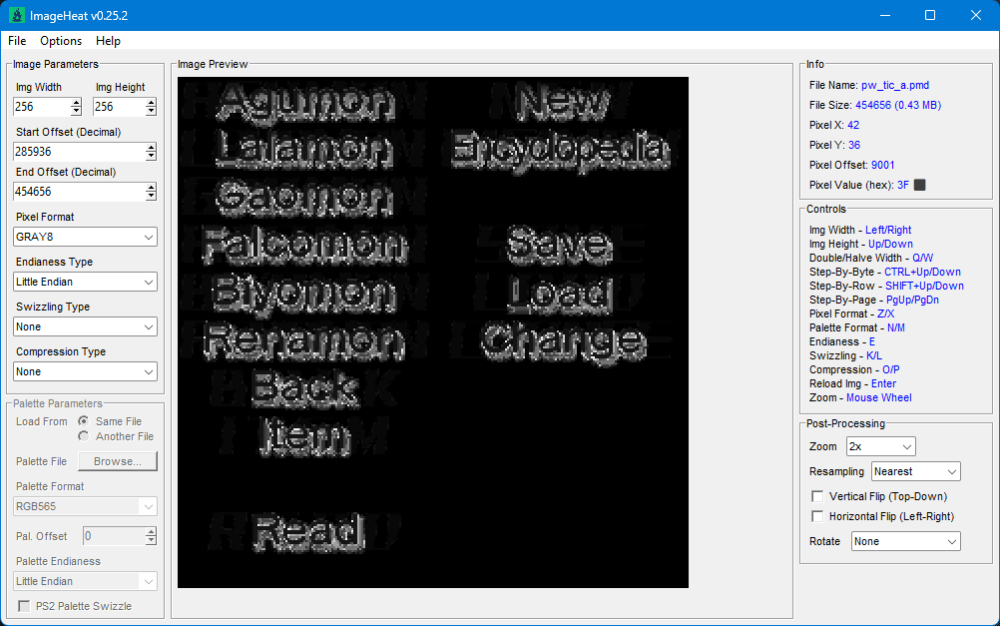Click the N/M palette format shortcut
The image size is (1000, 626).
coord(895,328)
